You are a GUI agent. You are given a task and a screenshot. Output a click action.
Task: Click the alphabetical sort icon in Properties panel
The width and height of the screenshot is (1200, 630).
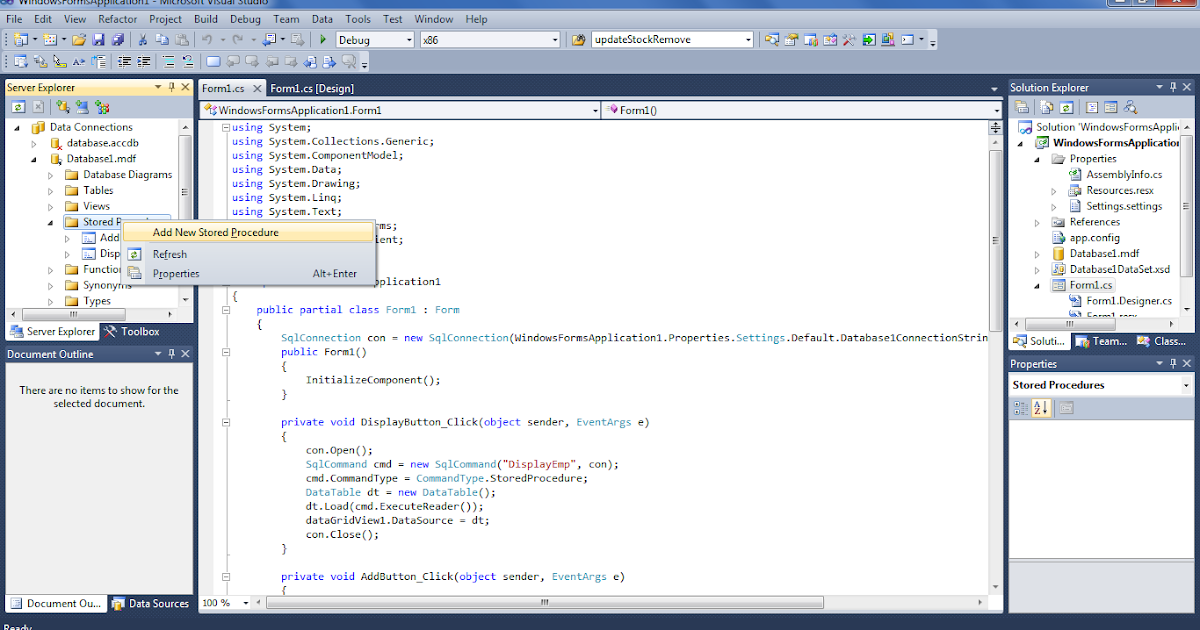coord(1040,407)
